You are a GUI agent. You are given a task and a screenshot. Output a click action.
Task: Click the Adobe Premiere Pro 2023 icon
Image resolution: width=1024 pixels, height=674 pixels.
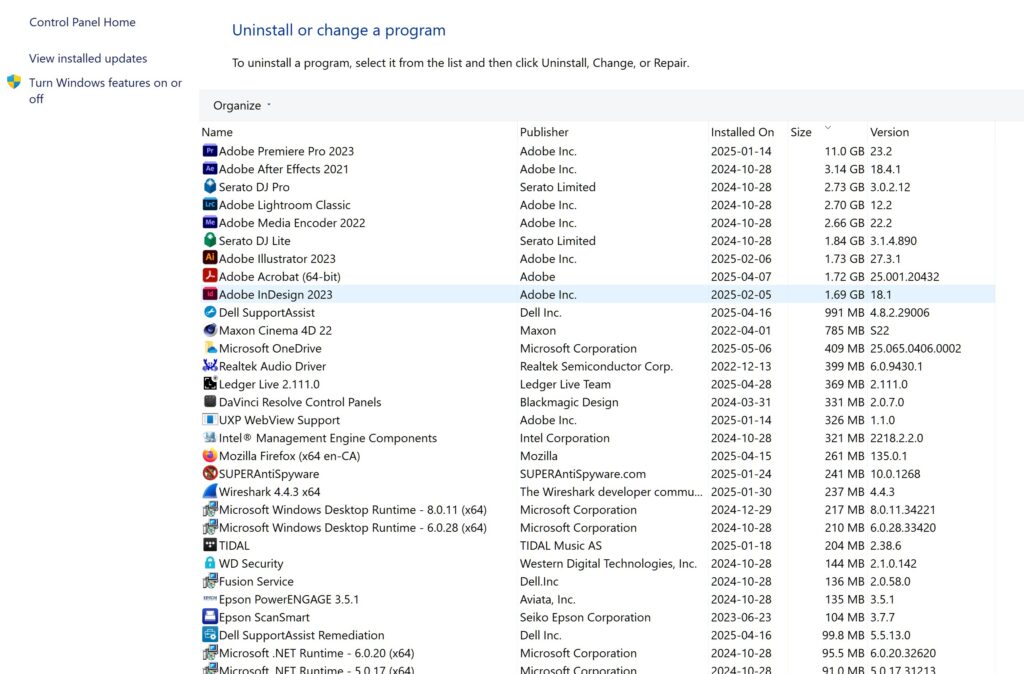click(210, 151)
